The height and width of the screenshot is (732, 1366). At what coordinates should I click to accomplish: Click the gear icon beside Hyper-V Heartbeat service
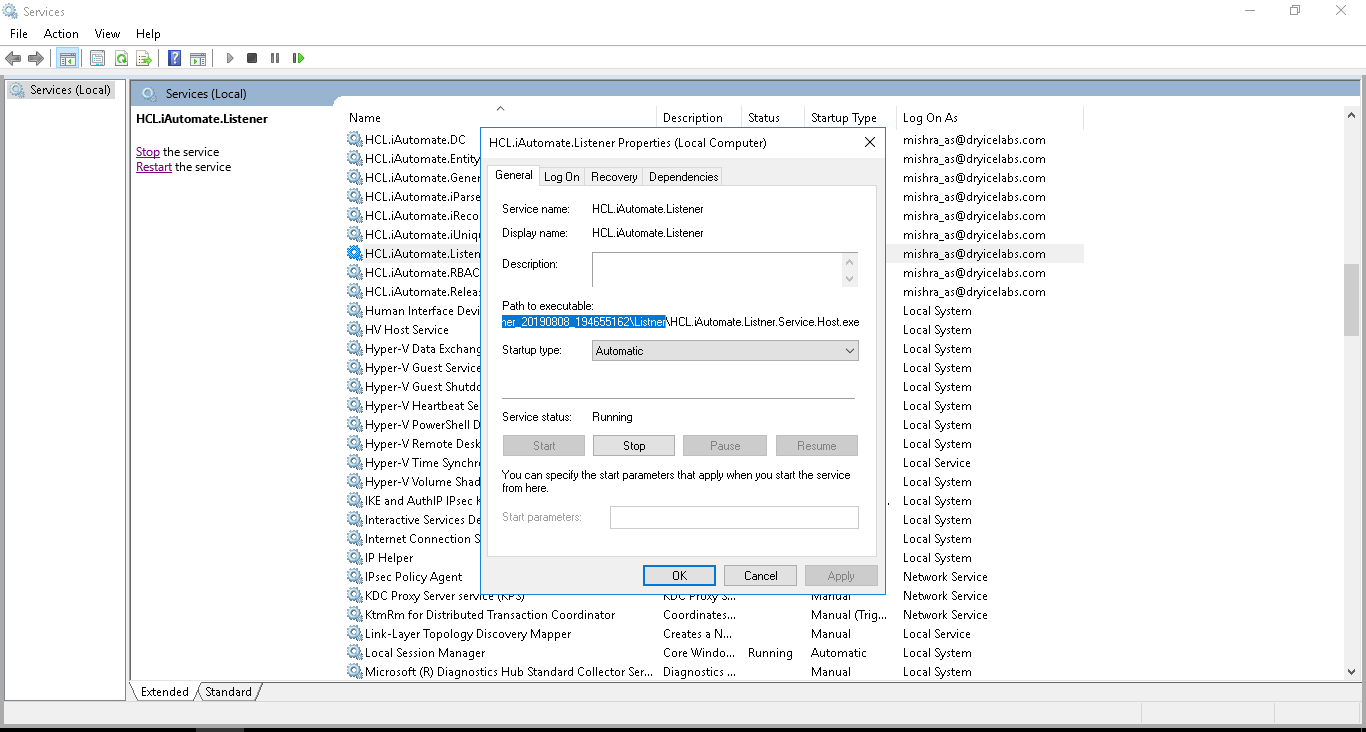click(x=355, y=406)
